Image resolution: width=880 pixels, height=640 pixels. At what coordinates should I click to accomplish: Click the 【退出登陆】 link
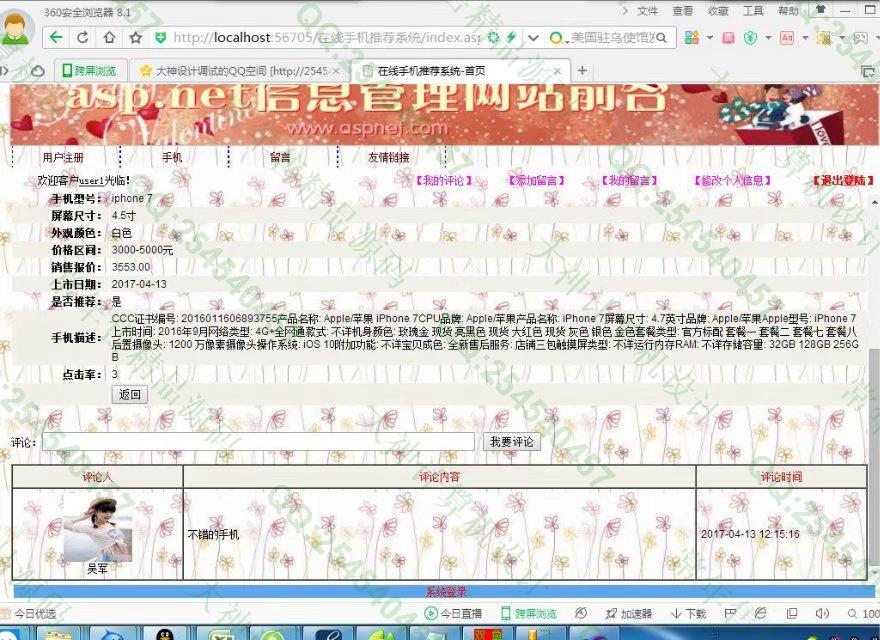pos(844,181)
